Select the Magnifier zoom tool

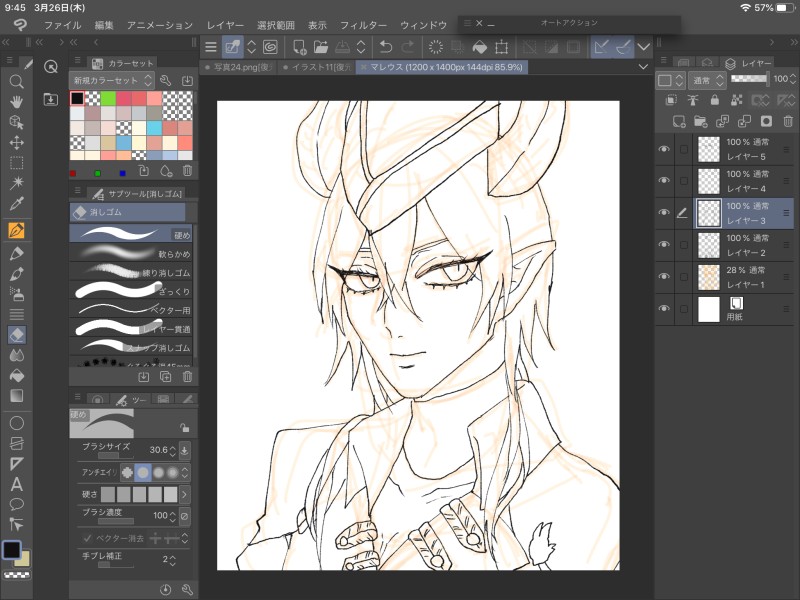click(16, 82)
